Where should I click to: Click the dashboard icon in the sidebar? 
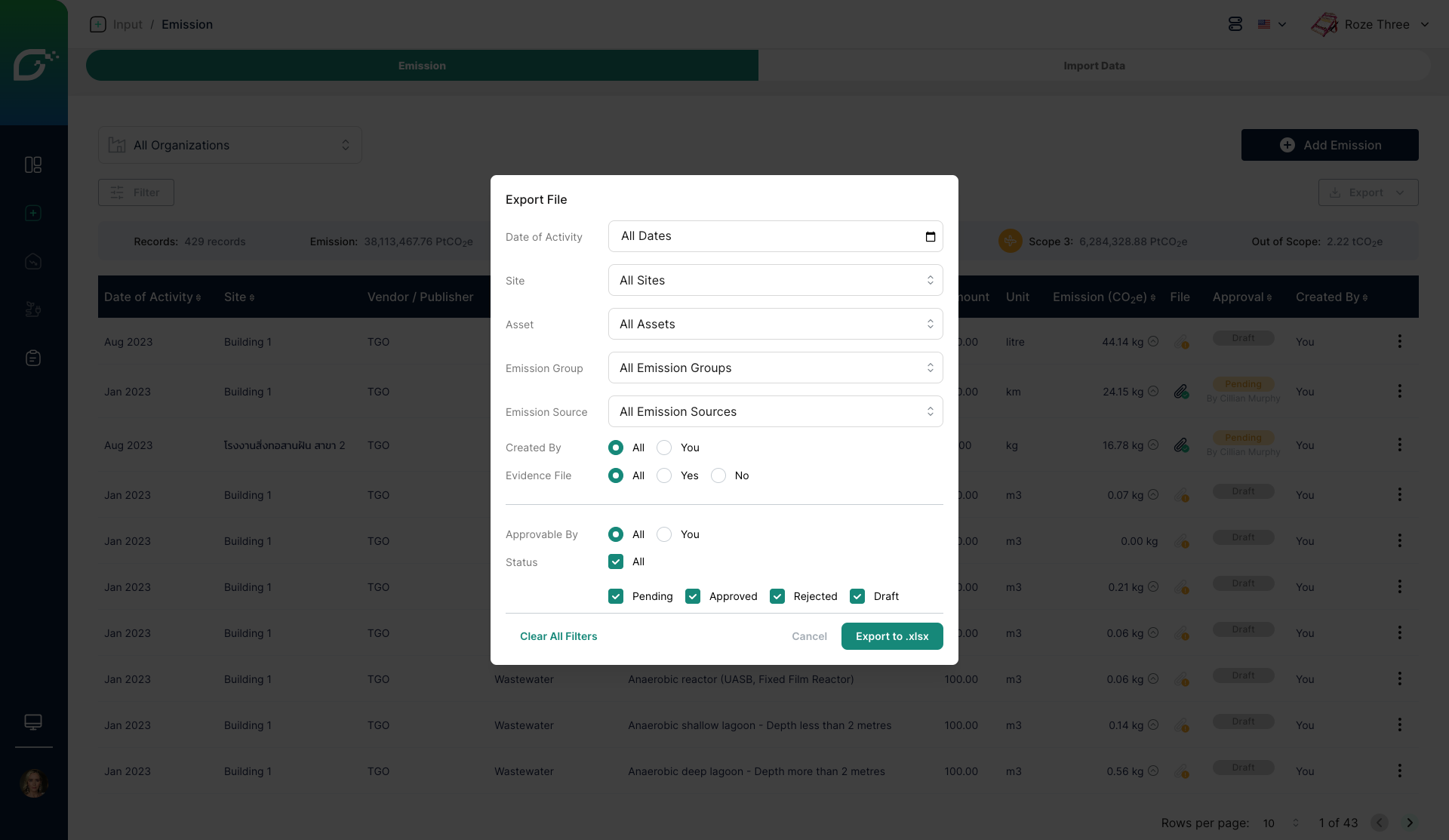(33, 165)
